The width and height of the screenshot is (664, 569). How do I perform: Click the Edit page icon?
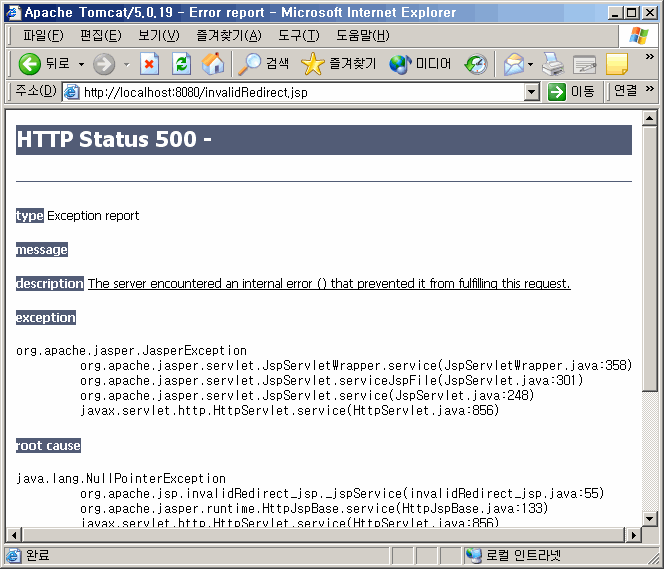(584, 64)
